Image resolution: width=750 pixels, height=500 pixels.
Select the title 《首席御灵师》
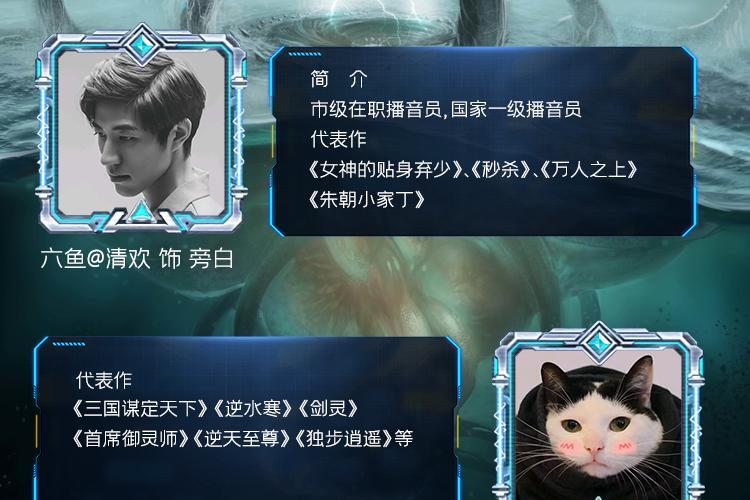pos(131,438)
